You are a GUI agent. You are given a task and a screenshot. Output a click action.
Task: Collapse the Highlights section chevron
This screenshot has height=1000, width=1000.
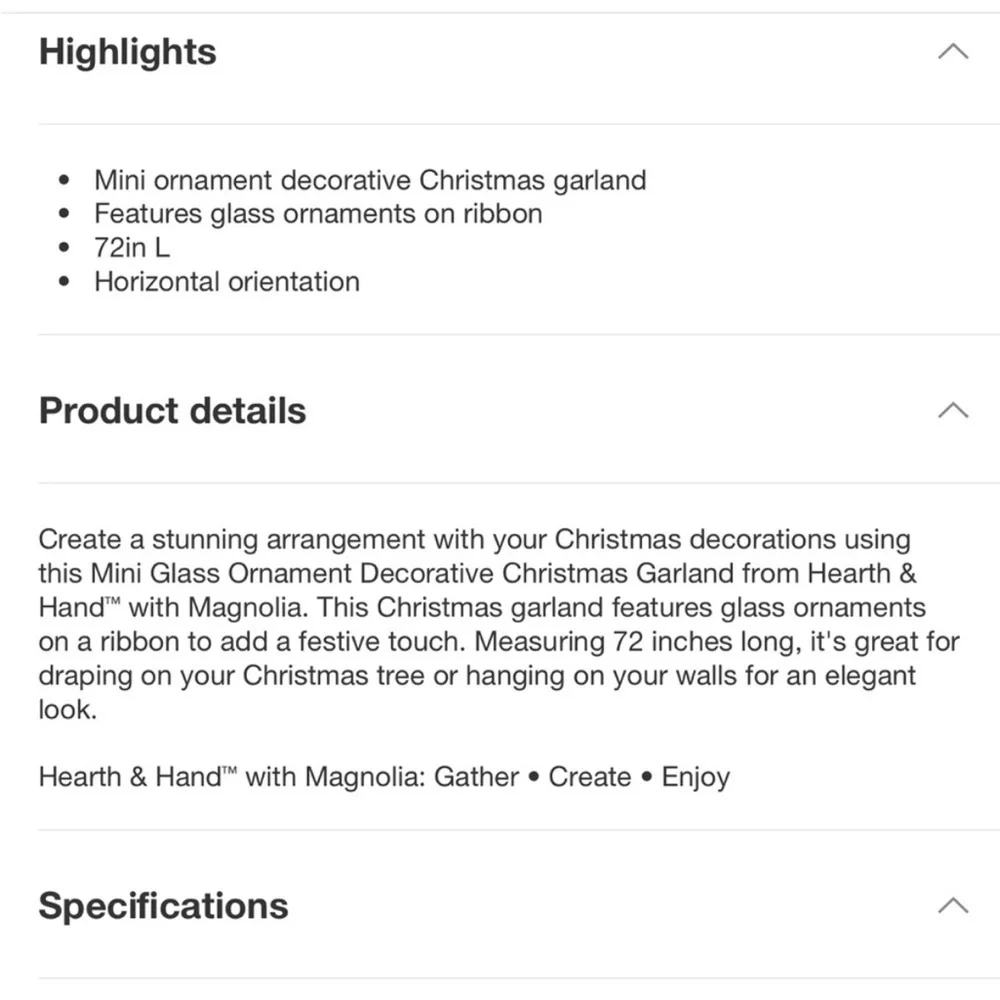tap(953, 51)
